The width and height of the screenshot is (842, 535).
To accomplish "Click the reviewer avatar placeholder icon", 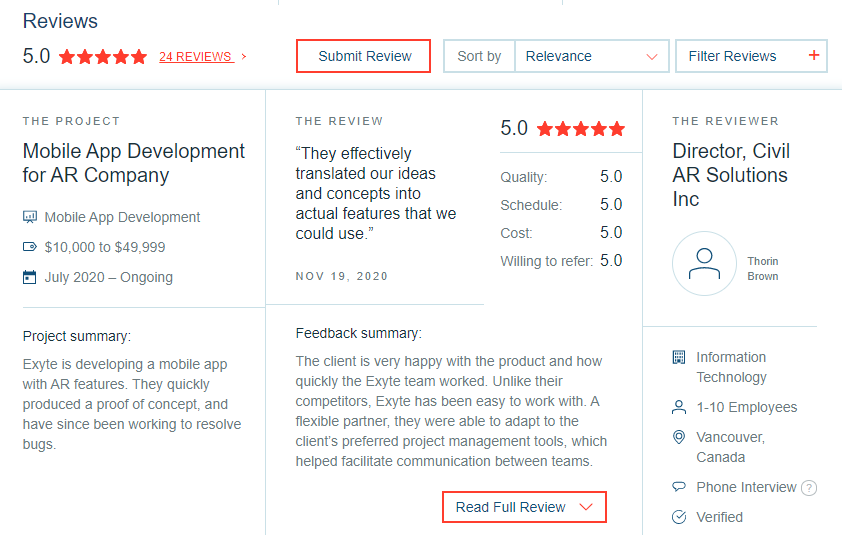I will click(x=704, y=263).
